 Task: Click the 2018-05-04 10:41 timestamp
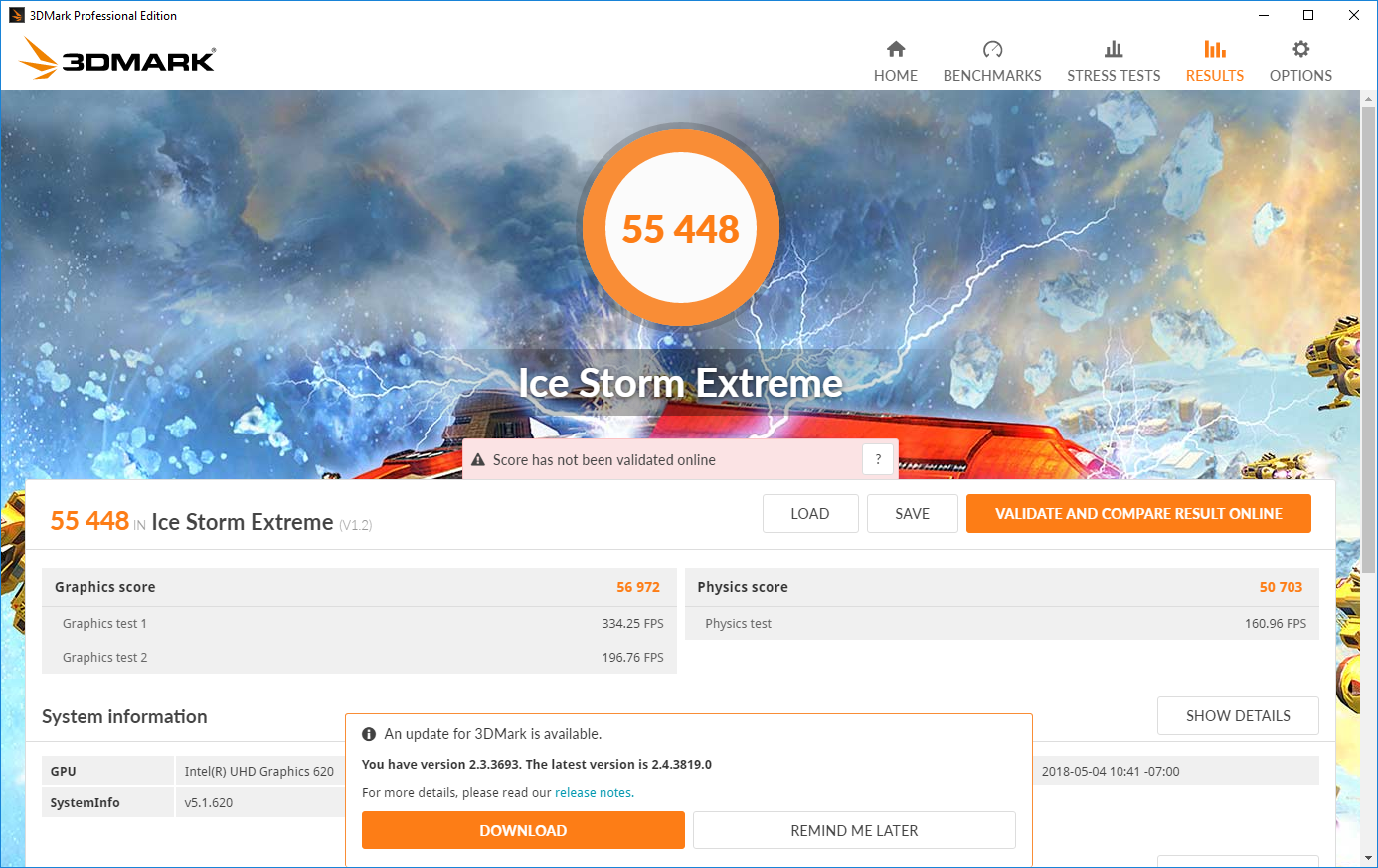(x=1111, y=772)
